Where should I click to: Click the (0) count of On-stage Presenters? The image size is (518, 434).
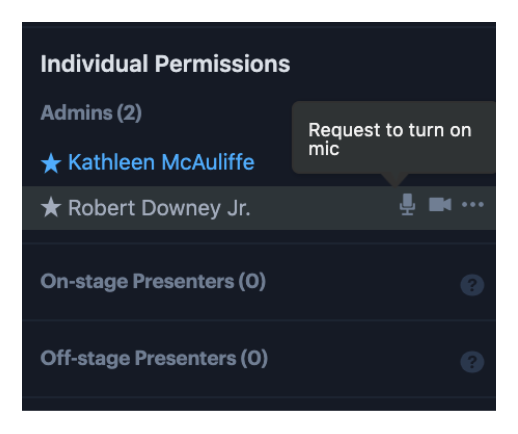[x=252, y=282]
